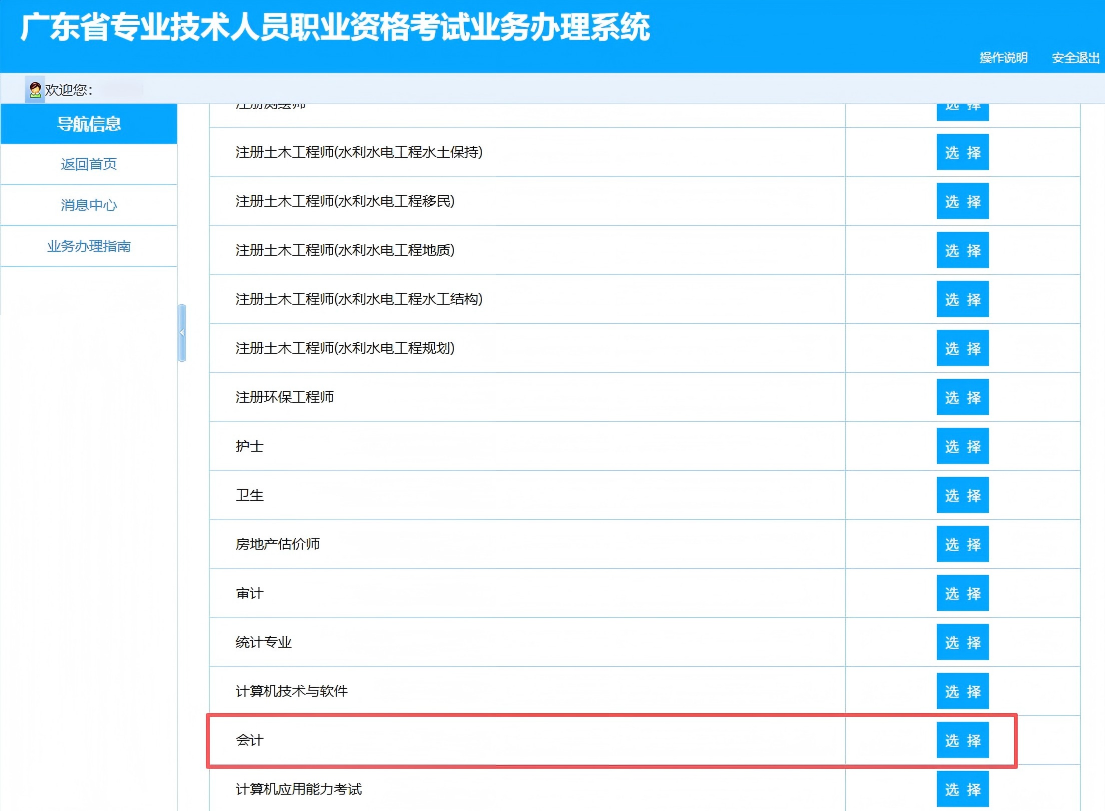Select the 统计专业 exam option
1105x811 pixels.
(962, 642)
